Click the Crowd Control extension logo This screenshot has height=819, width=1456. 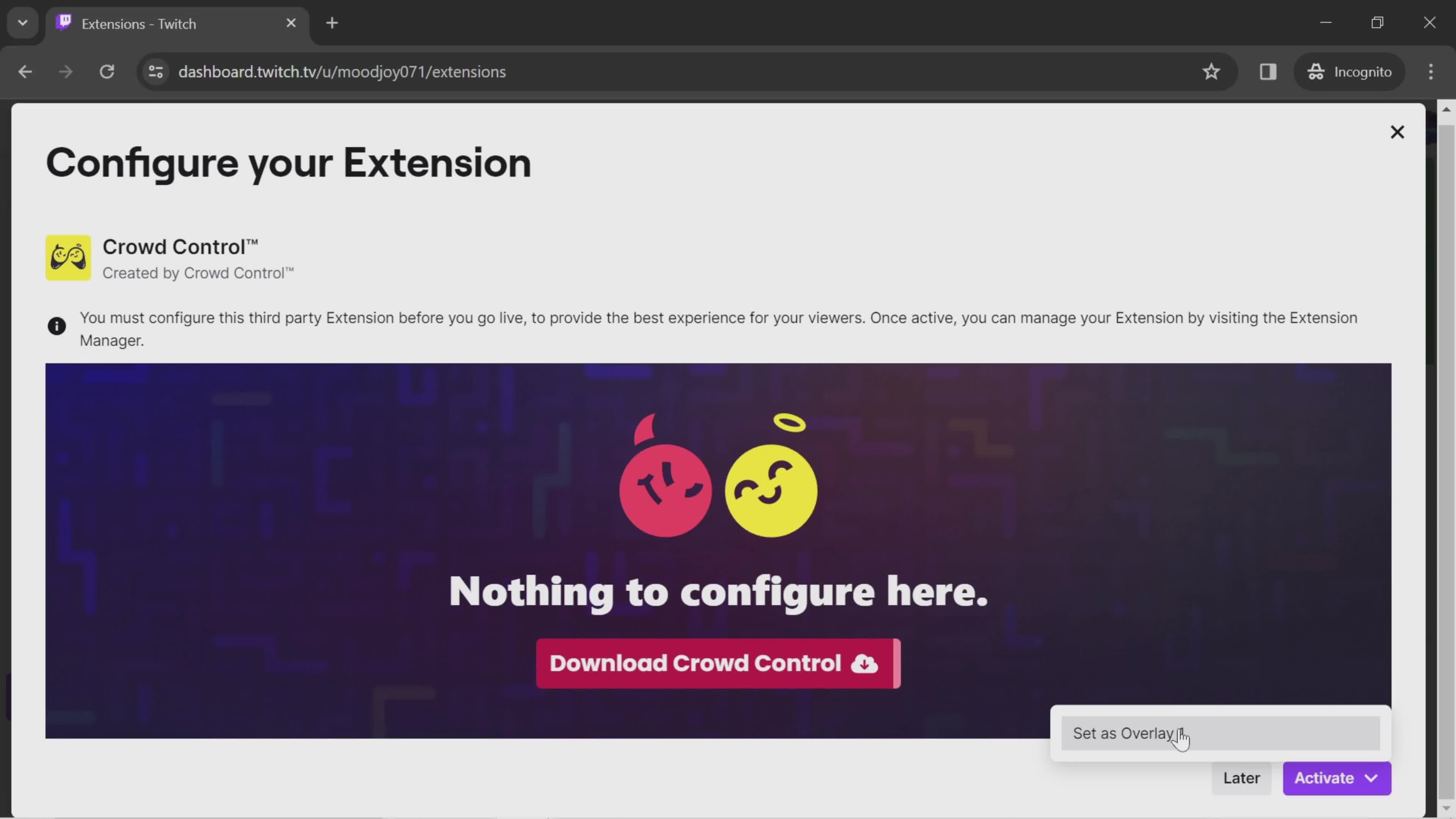[68, 258]
